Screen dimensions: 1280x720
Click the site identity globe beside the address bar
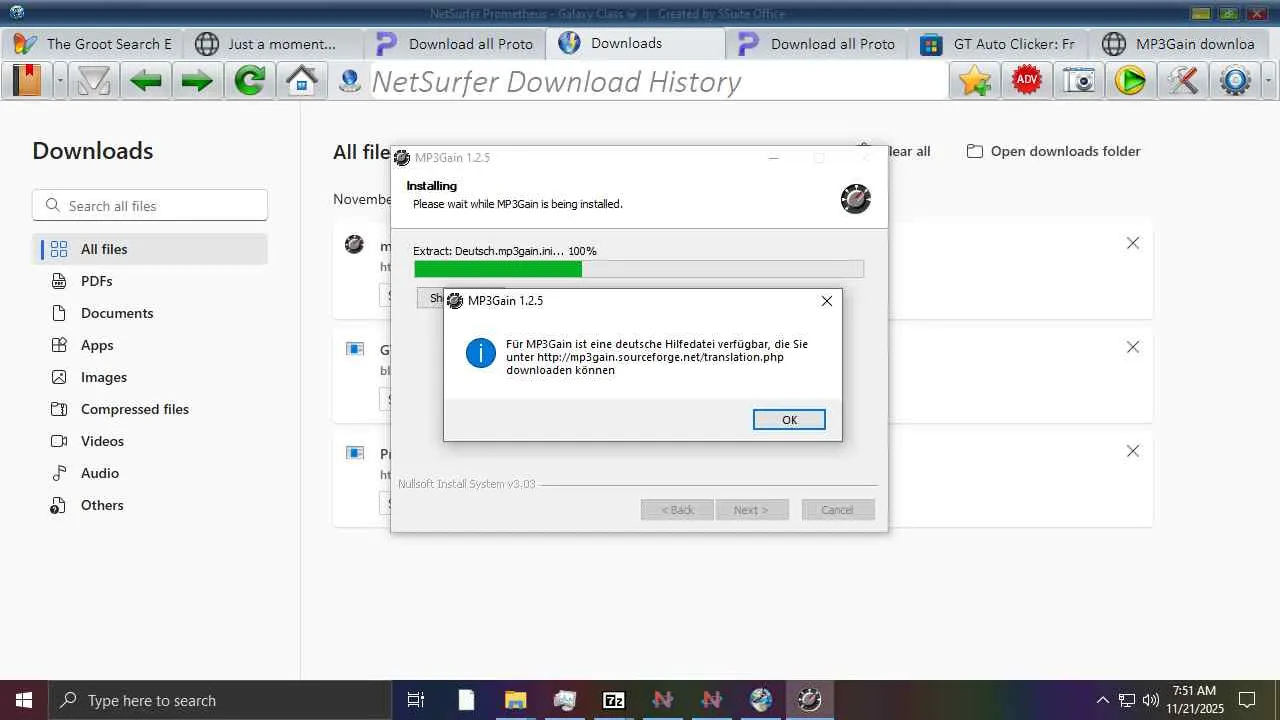350,81
